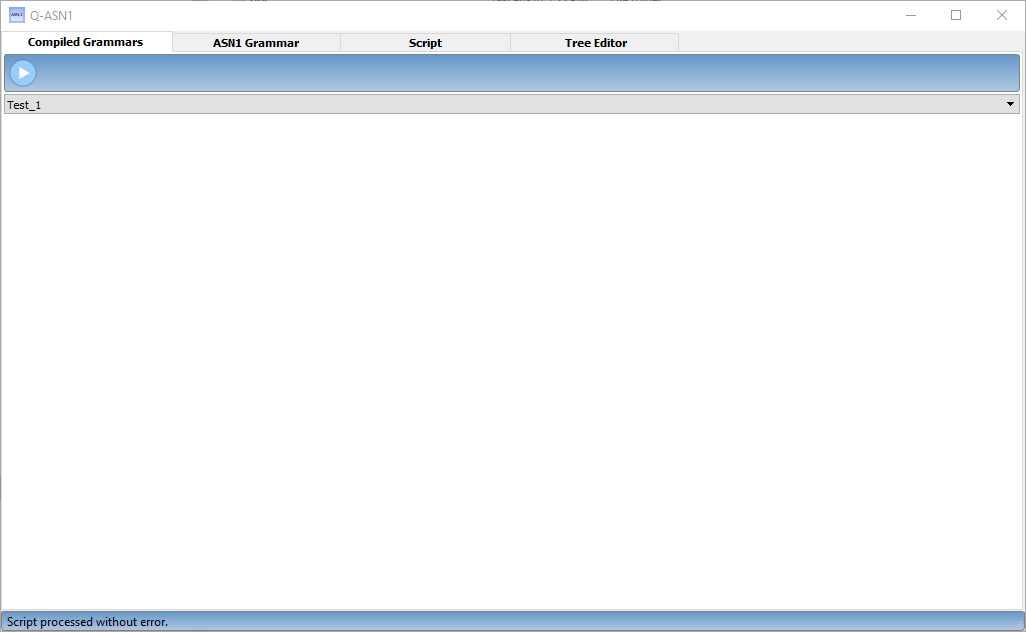Click the resize grip in the status bar corner
Viewport: 1026px width, 632px height.
pos(1018,624)
